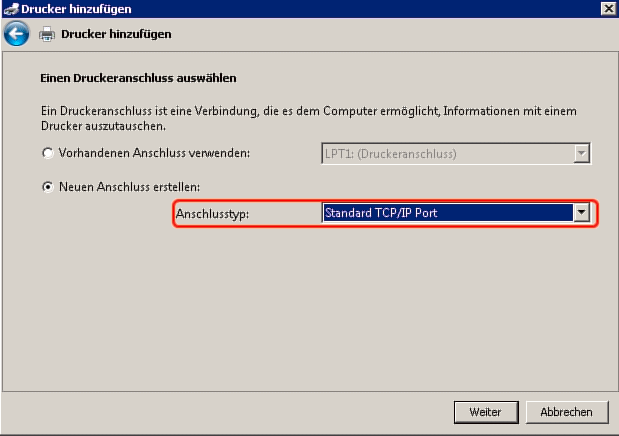Click the Anschlusstyp label
Viewport: 619px width, 436px height.
coord(212,214)
